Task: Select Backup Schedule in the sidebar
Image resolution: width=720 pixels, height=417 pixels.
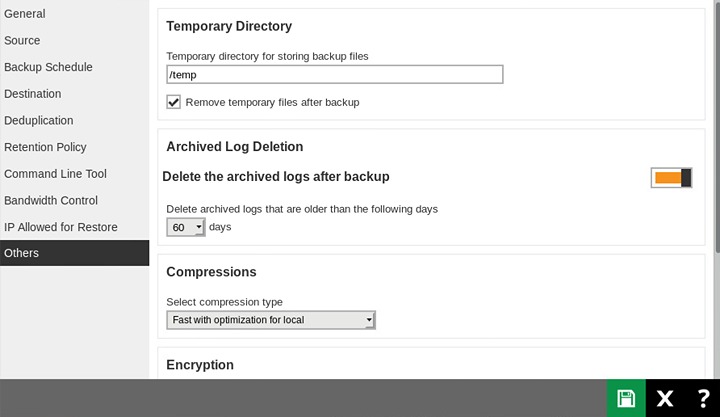Action: click(48, 67)
